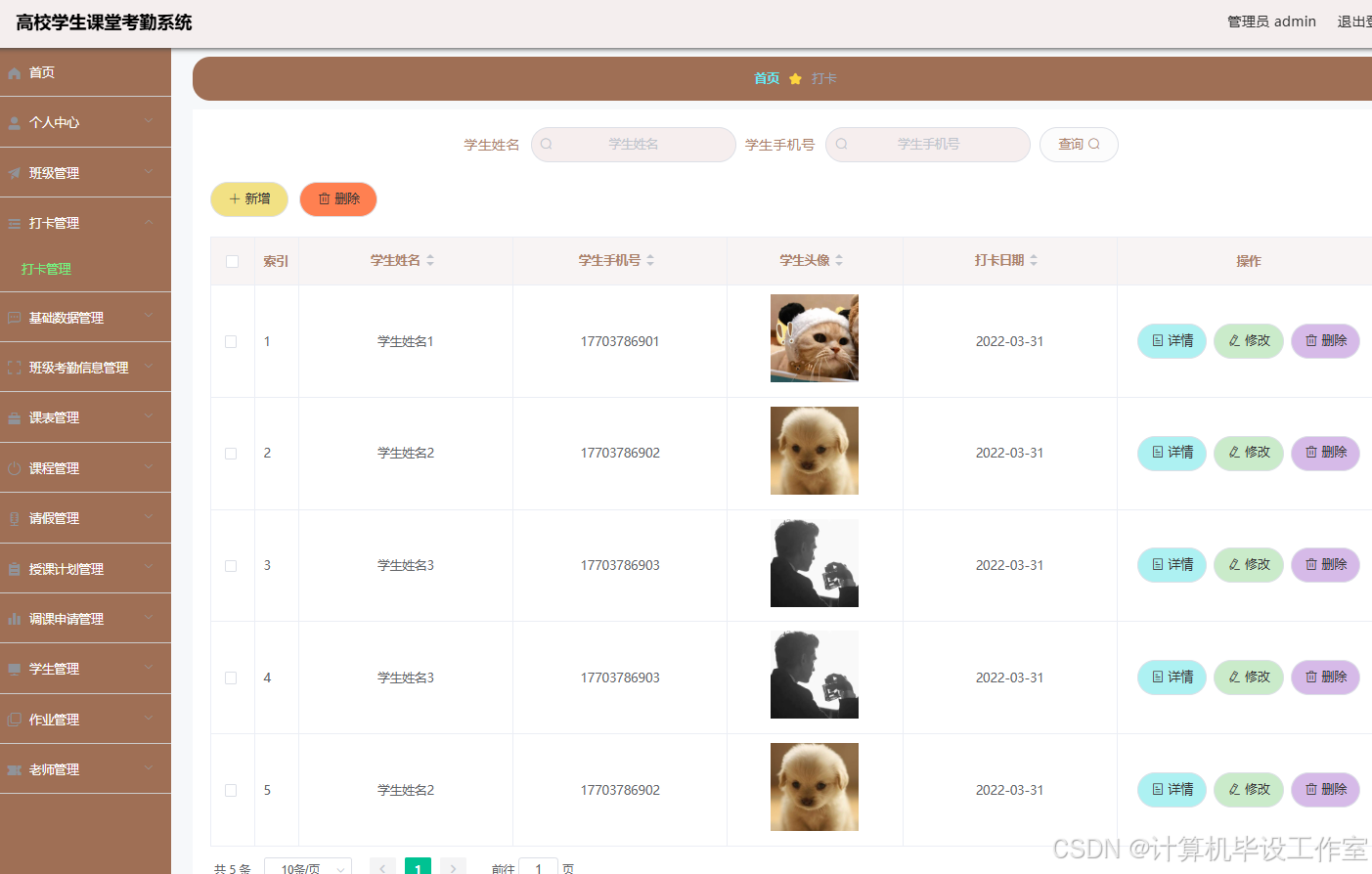Click 首页 breadcrumb link
Image resolution: width=1372 pixels, height=874 pixels.
(x=767, y=78)
